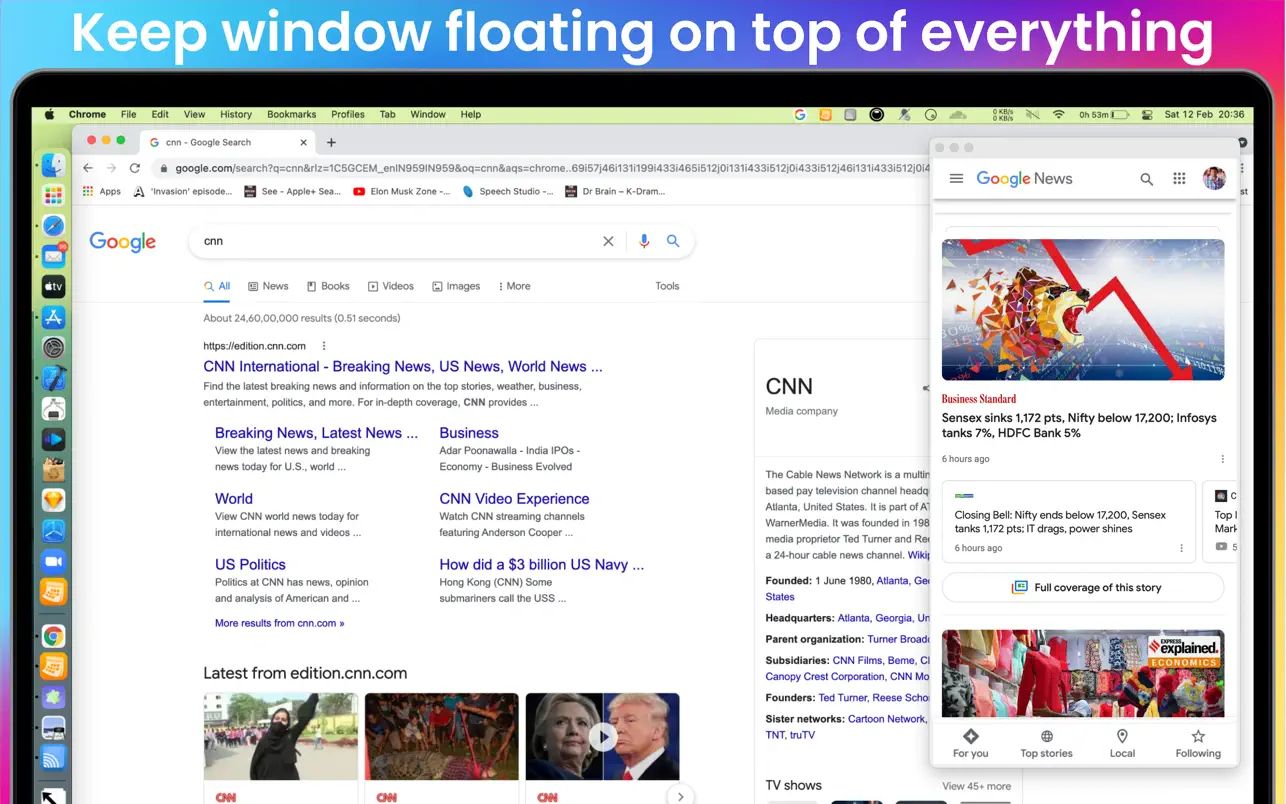Click the reload page icon in Chrome toolbar

coord(135,168)
